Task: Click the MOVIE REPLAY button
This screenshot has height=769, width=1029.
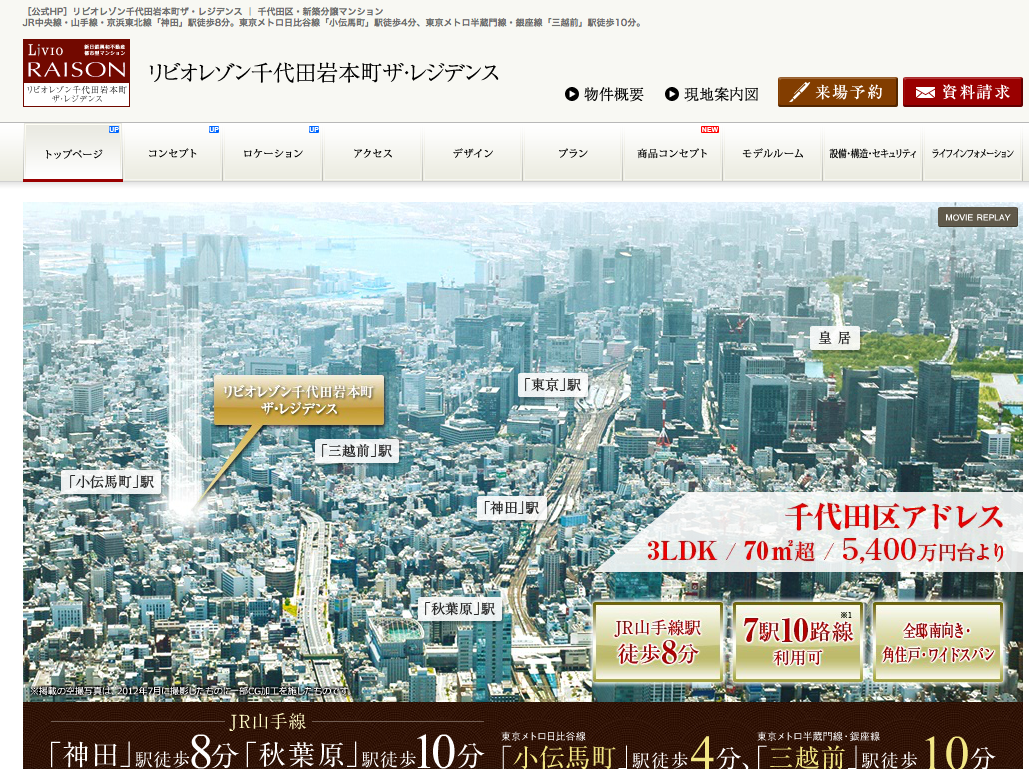Action: pos(977,217)
